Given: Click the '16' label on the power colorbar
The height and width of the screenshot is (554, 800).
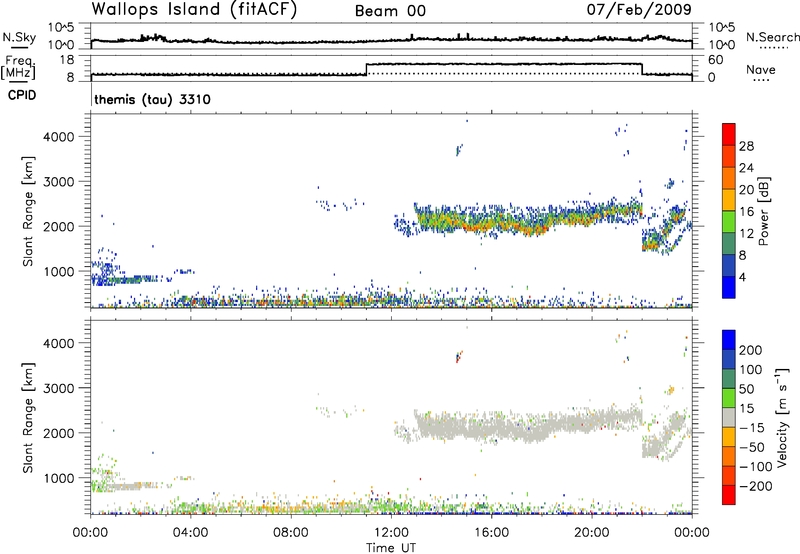Looking at the screenshot, I should pos(746,212).
